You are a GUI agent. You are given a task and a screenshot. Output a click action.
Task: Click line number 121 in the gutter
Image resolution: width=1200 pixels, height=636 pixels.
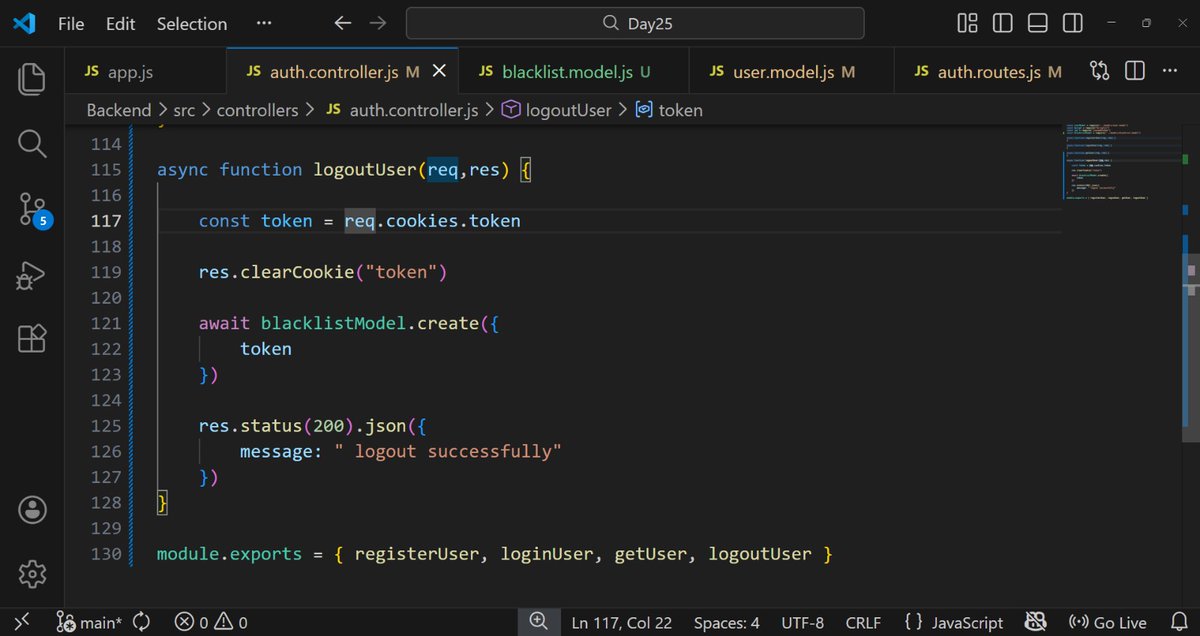[106, 323]
